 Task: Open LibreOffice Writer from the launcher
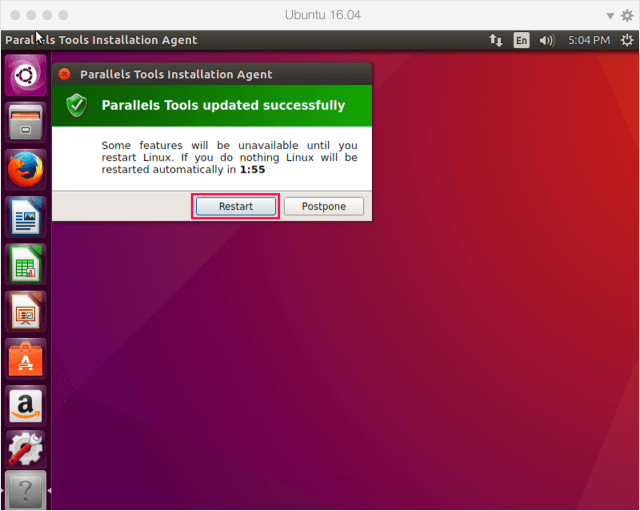26,217
